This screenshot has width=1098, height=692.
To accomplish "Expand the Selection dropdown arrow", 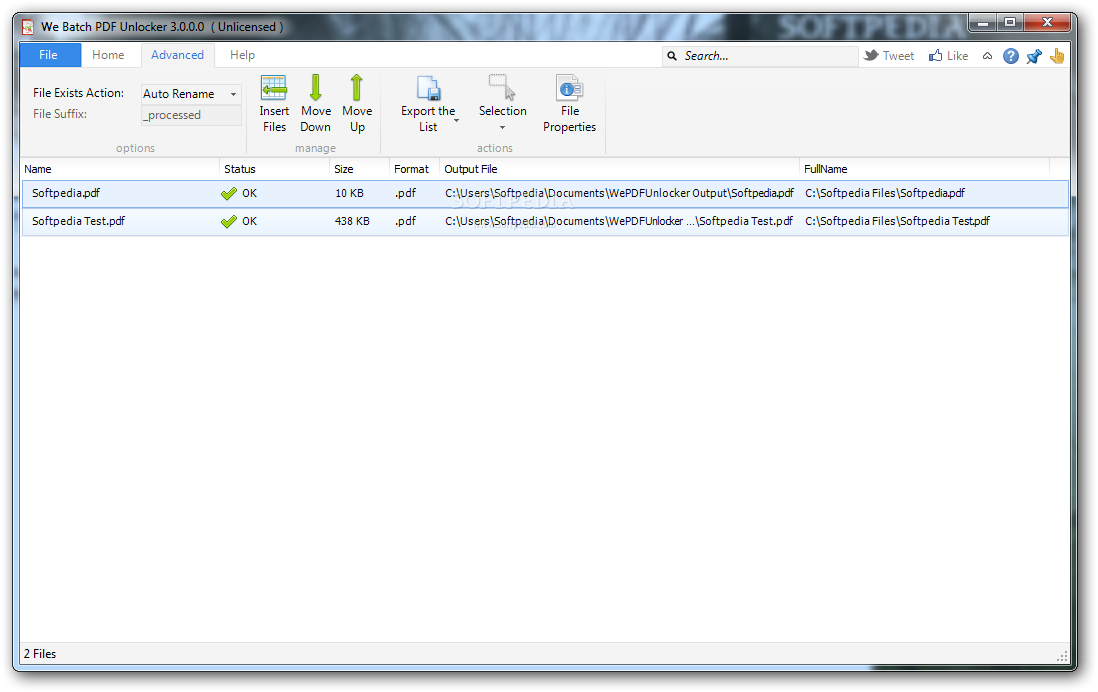I will point(502,127).
